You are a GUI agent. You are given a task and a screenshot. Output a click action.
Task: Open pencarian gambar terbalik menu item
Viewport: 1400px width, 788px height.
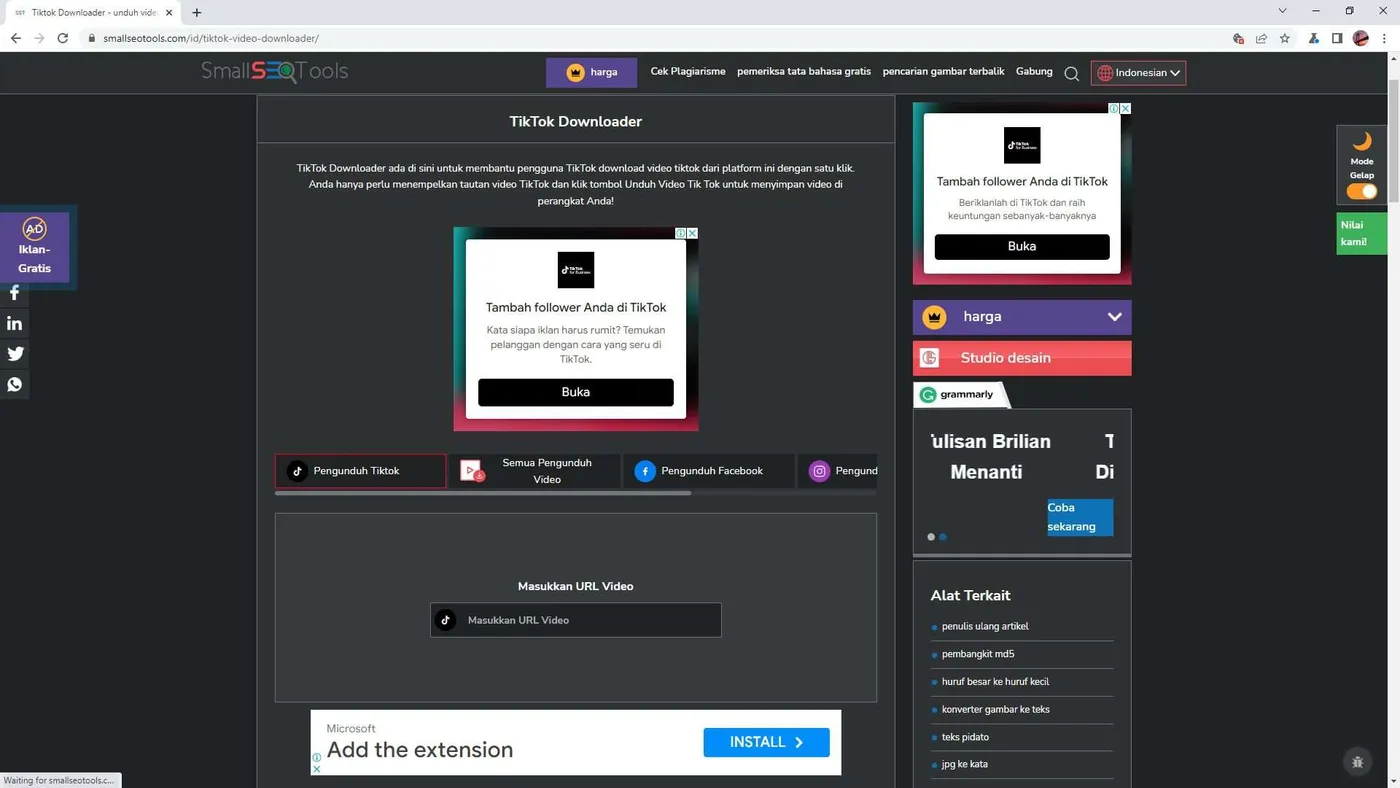coord(943,71)
